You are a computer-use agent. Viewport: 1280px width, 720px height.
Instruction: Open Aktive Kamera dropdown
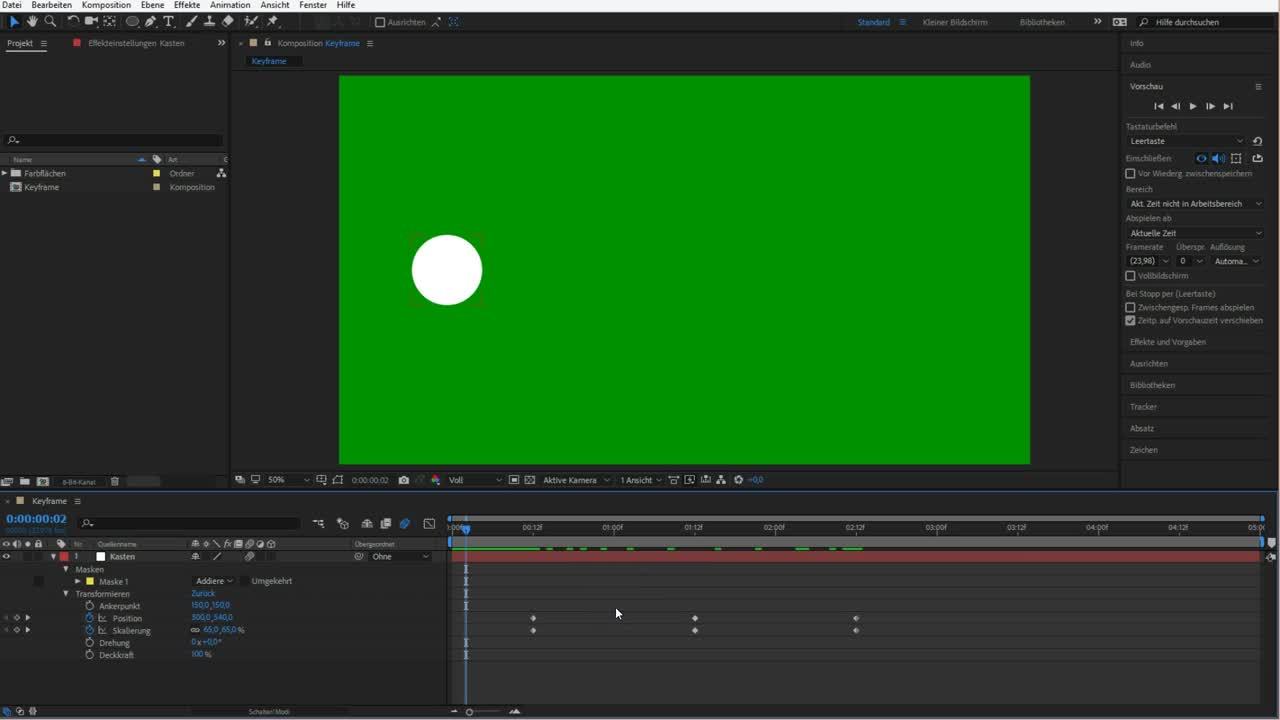pos(576,480)
